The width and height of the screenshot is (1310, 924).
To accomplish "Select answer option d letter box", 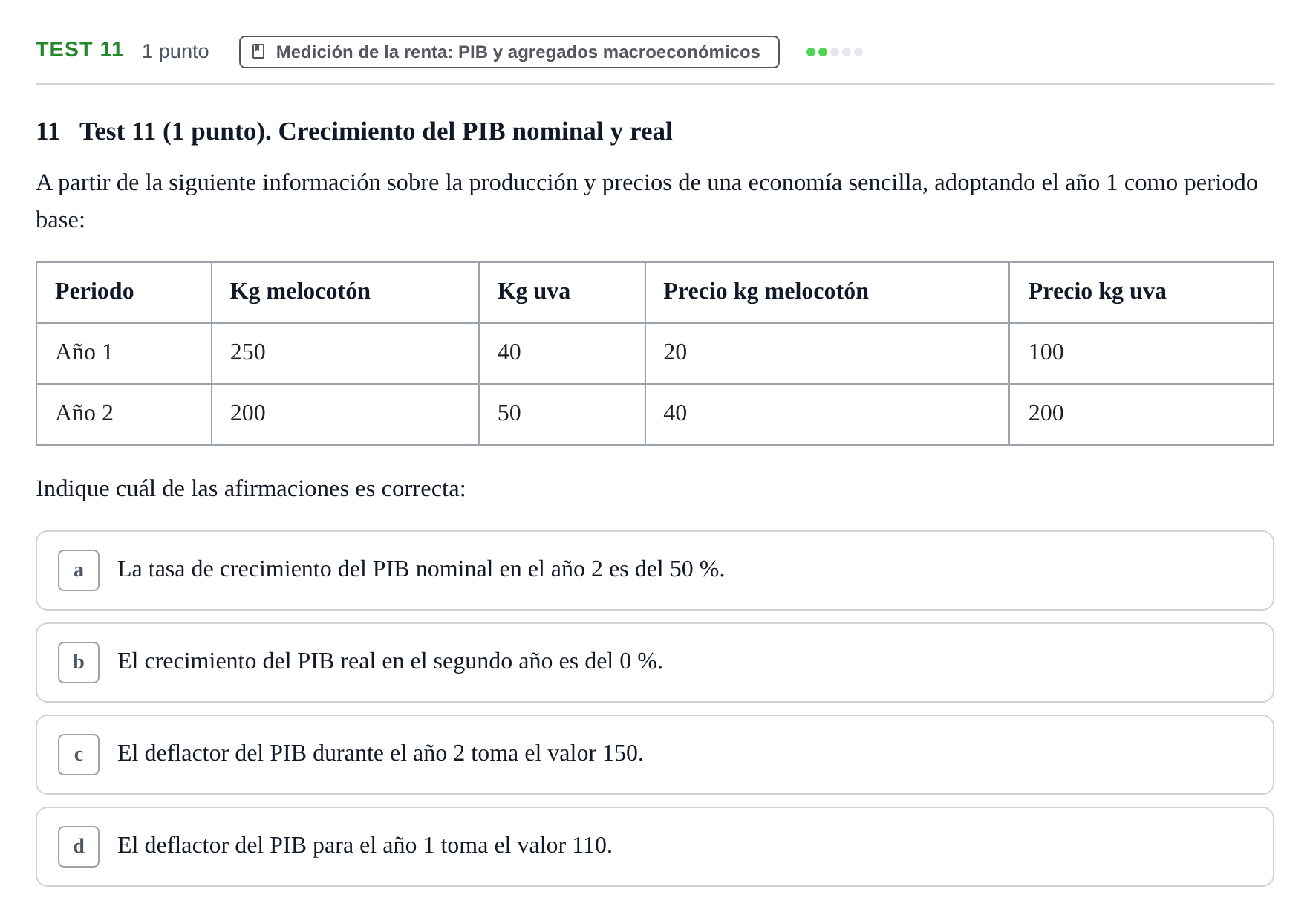I will click(x=79, y=847).
